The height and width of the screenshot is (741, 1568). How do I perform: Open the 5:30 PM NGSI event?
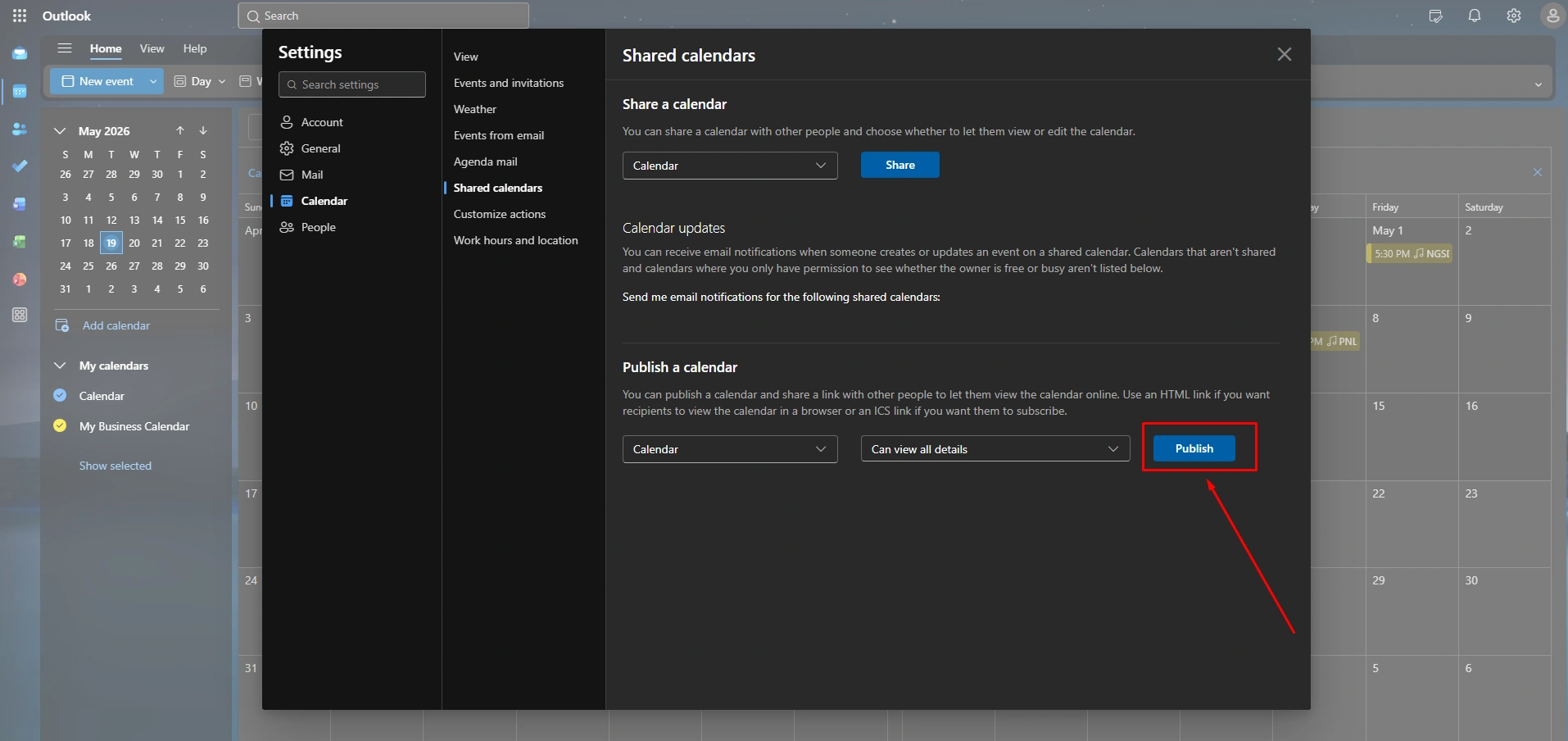[1411, 253]
